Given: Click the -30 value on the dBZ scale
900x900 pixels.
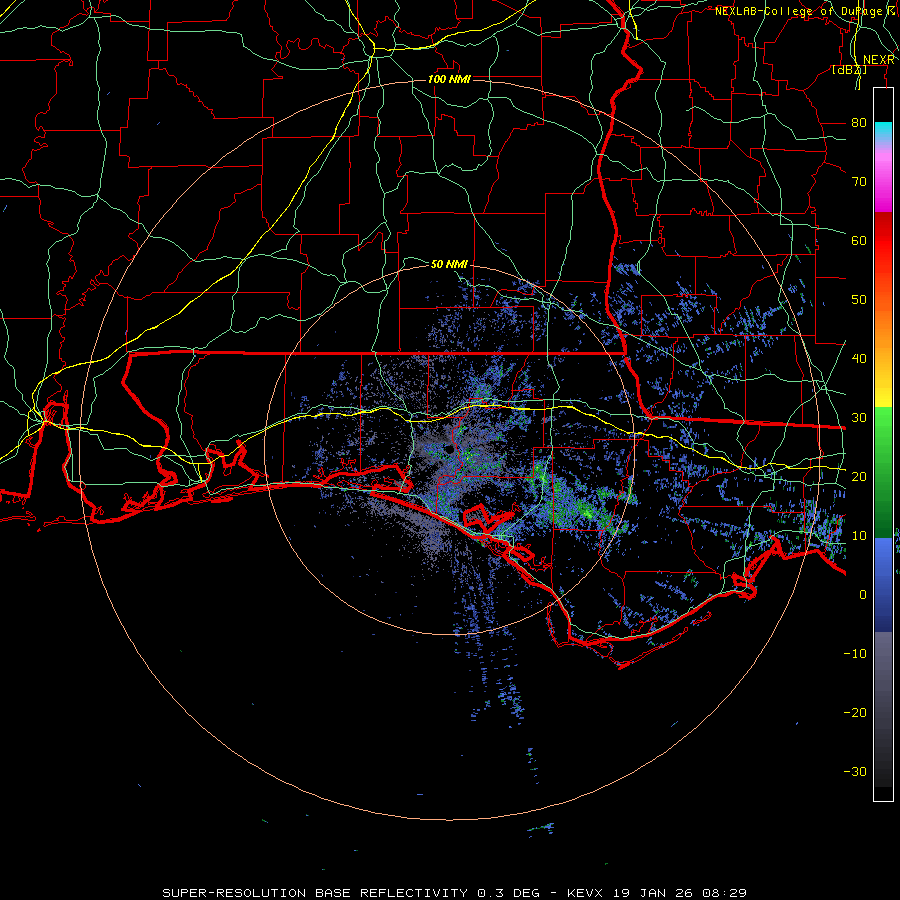Looking at the screenshot, I should point(855,771).
